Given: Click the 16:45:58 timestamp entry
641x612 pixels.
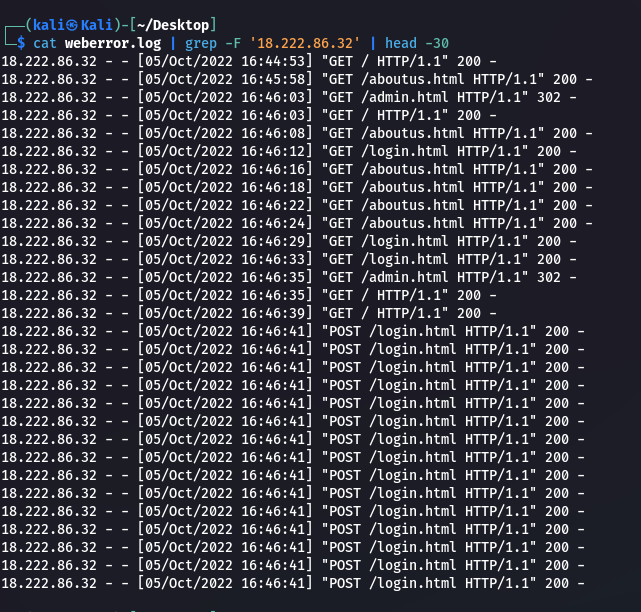Looking at the screenshot, I should pyautogui.click(x=280, y=80).
